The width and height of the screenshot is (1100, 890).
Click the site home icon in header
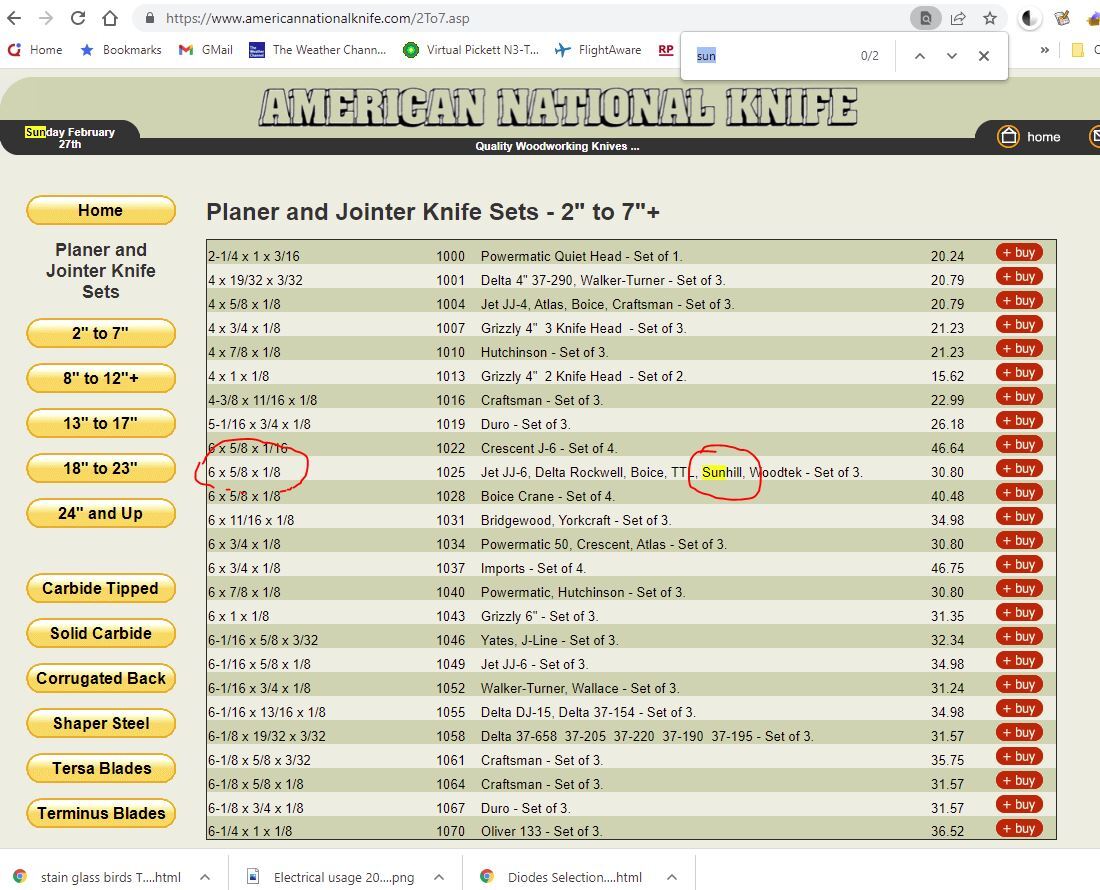(1028, 136)
